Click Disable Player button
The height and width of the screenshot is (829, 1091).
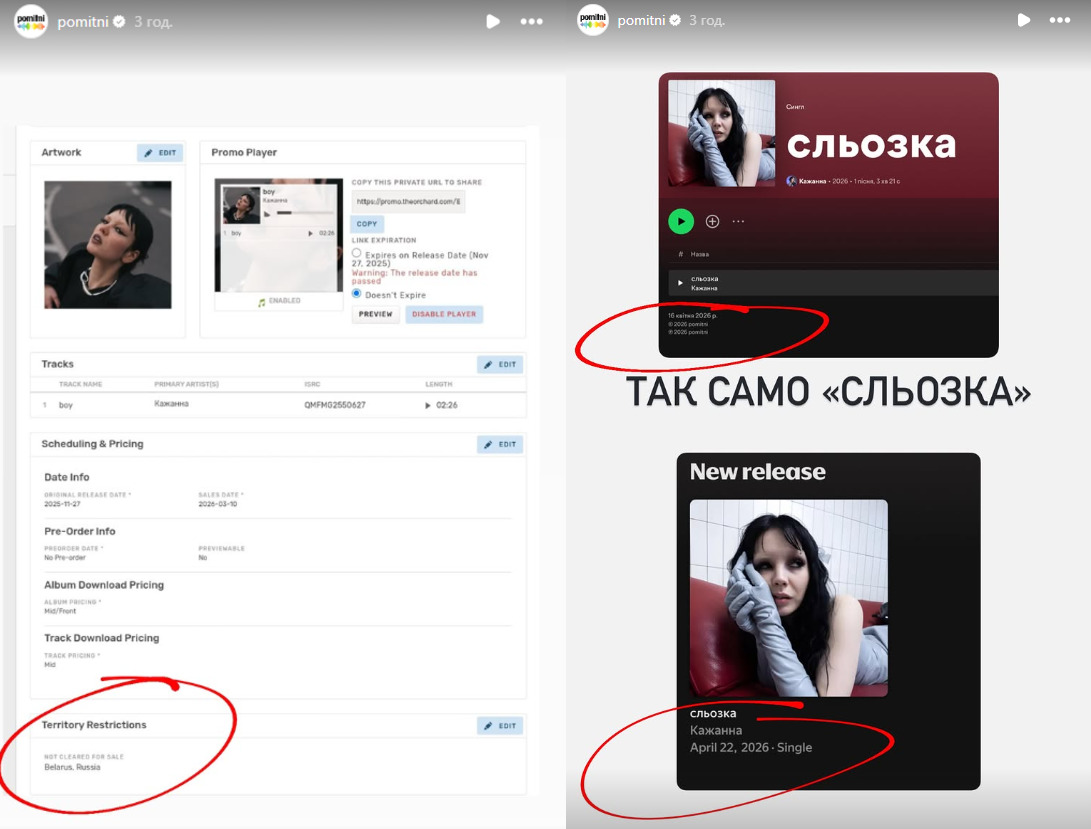(444, 315)
